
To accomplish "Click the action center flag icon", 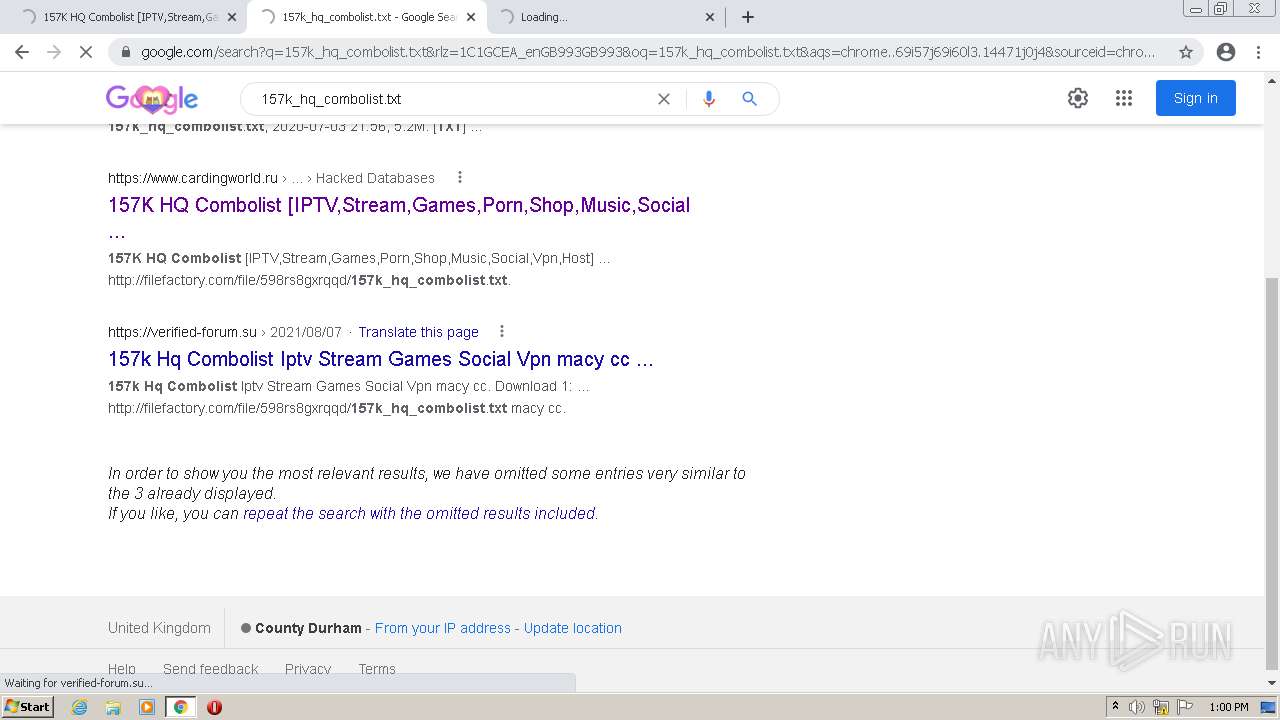I will [1183, 707].
